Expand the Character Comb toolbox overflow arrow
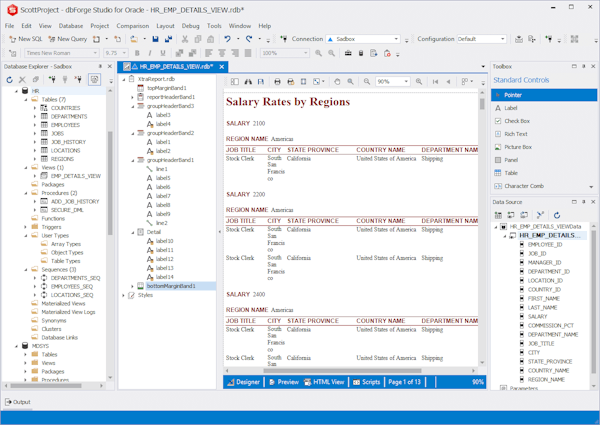Image resolution: width=600 pixels, height=425 pixels. [x=592, y=187]
